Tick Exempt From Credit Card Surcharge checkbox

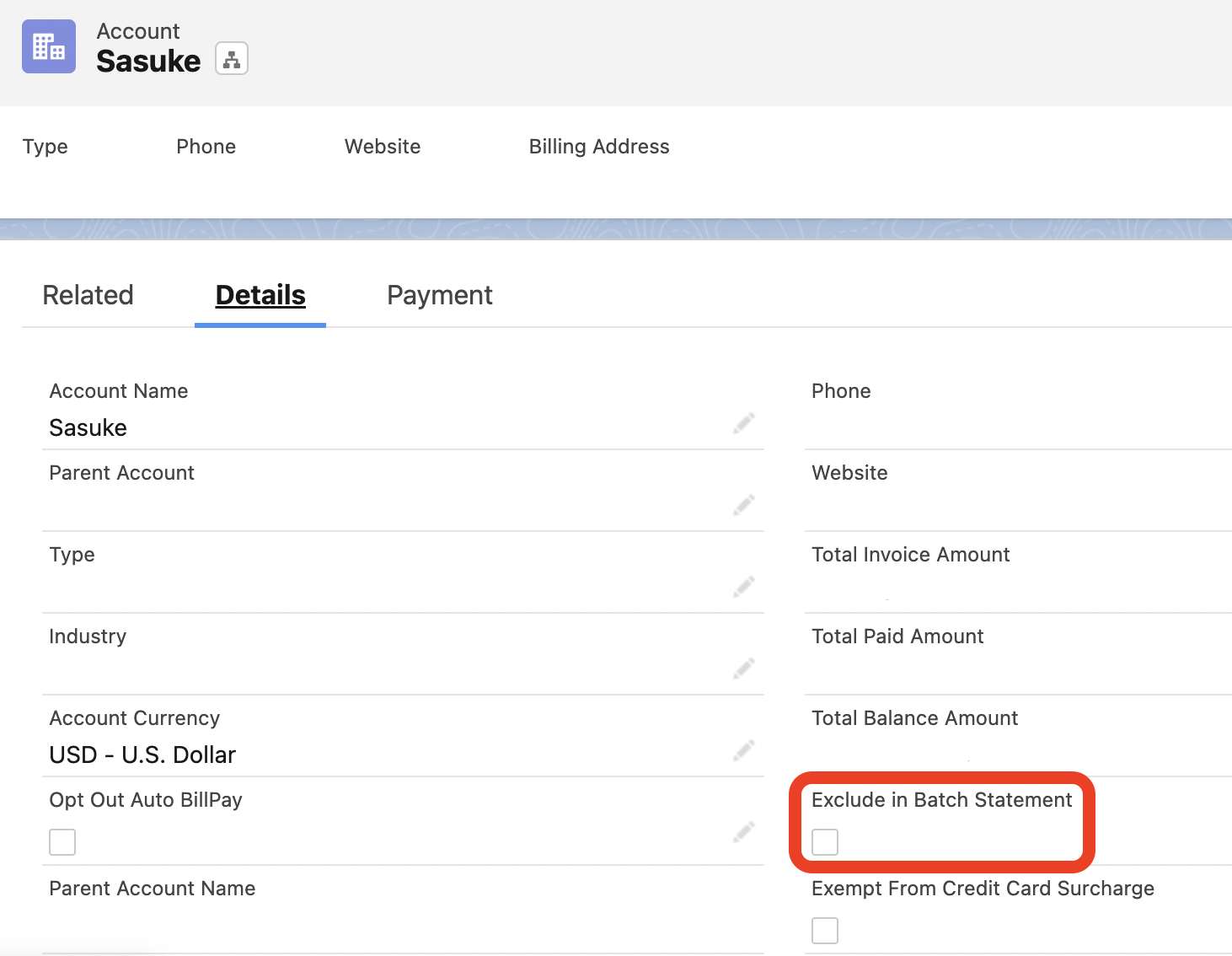pyautogui.click(x=825, y=930)
